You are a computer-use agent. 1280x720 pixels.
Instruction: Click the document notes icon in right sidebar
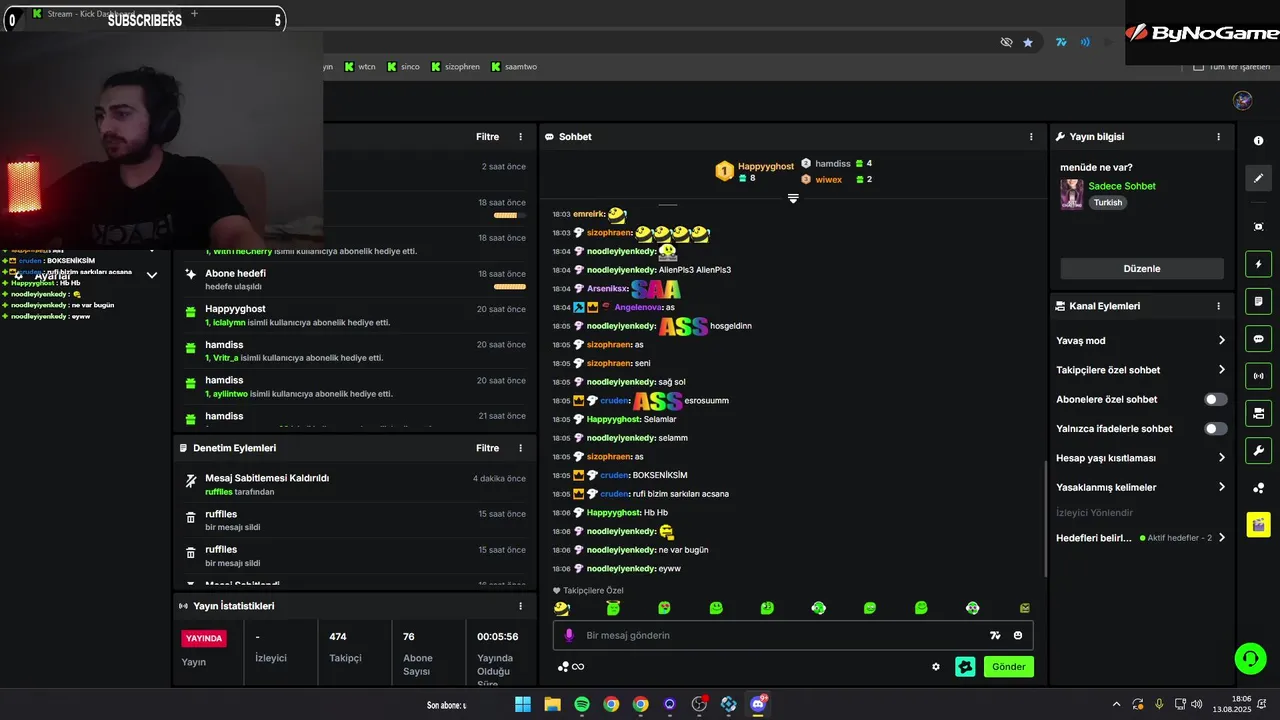click(x=1258, y=301)
